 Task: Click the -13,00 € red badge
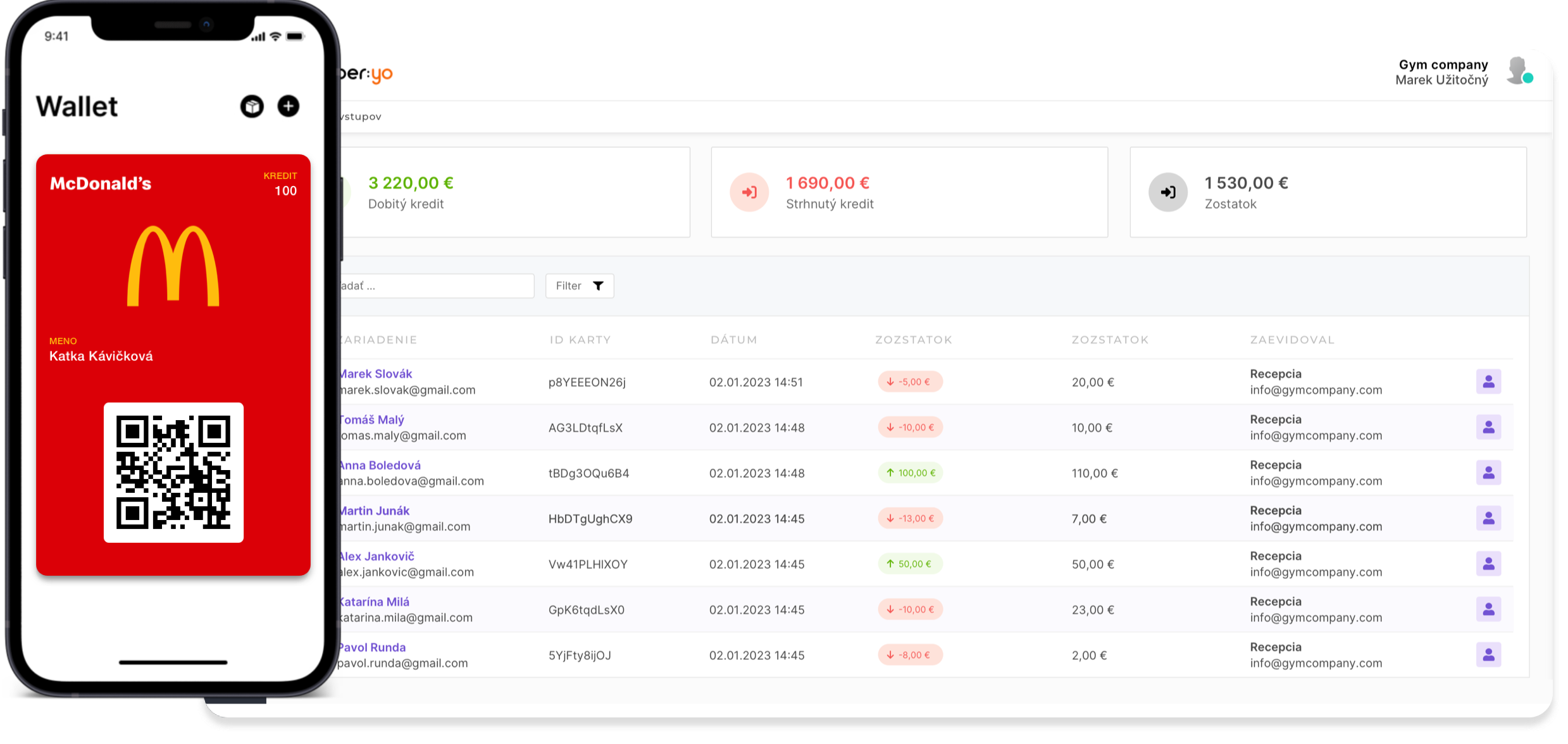pos(910,518)
